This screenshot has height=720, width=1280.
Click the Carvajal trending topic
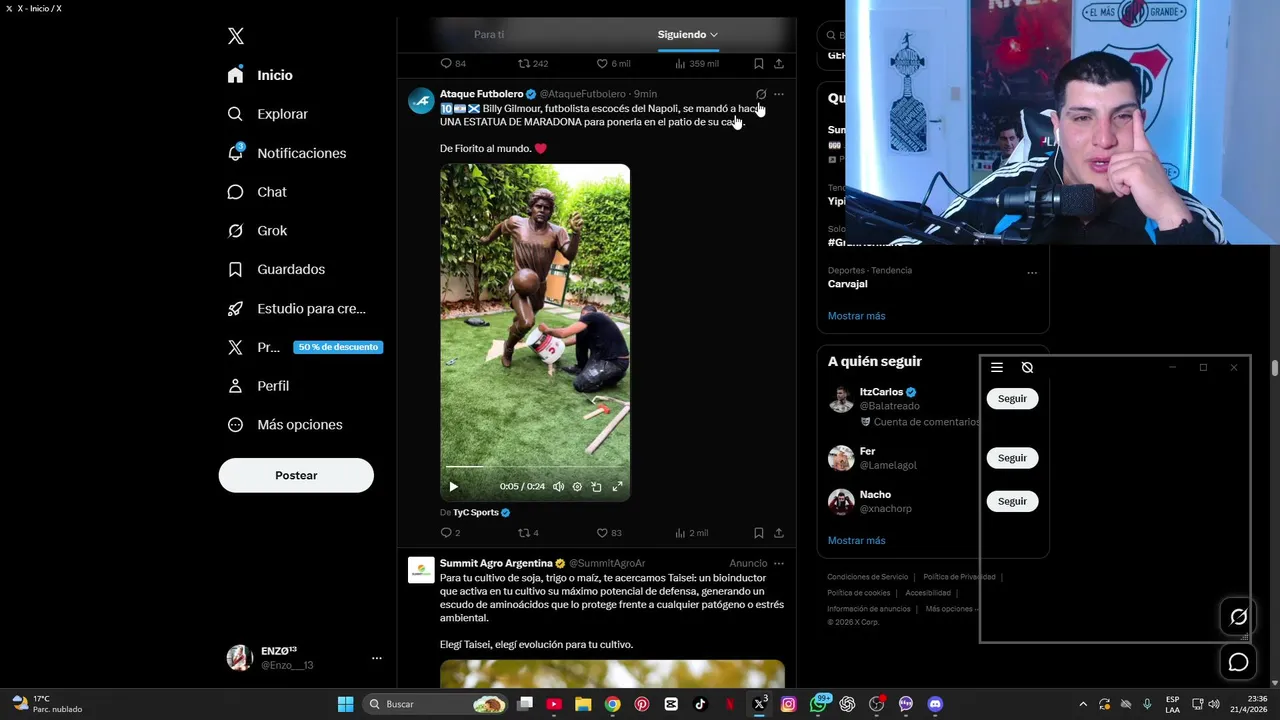tap(848, 284)
